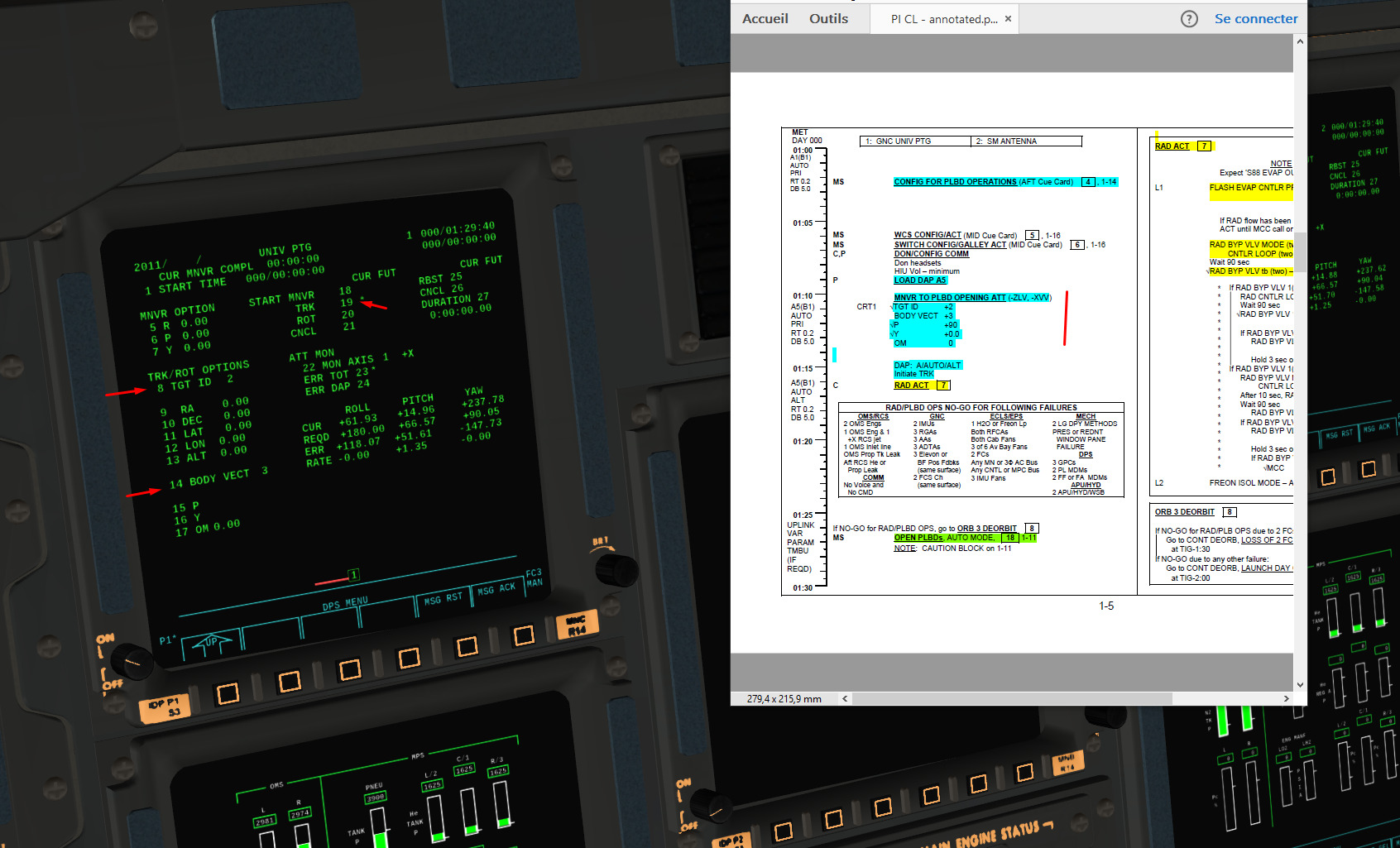The height and width of the screenshot is (848, 1400).
Task: Click the PDF vertical scrollbar up arrow
Action: pyautogui.click(x=1300, y=41)
